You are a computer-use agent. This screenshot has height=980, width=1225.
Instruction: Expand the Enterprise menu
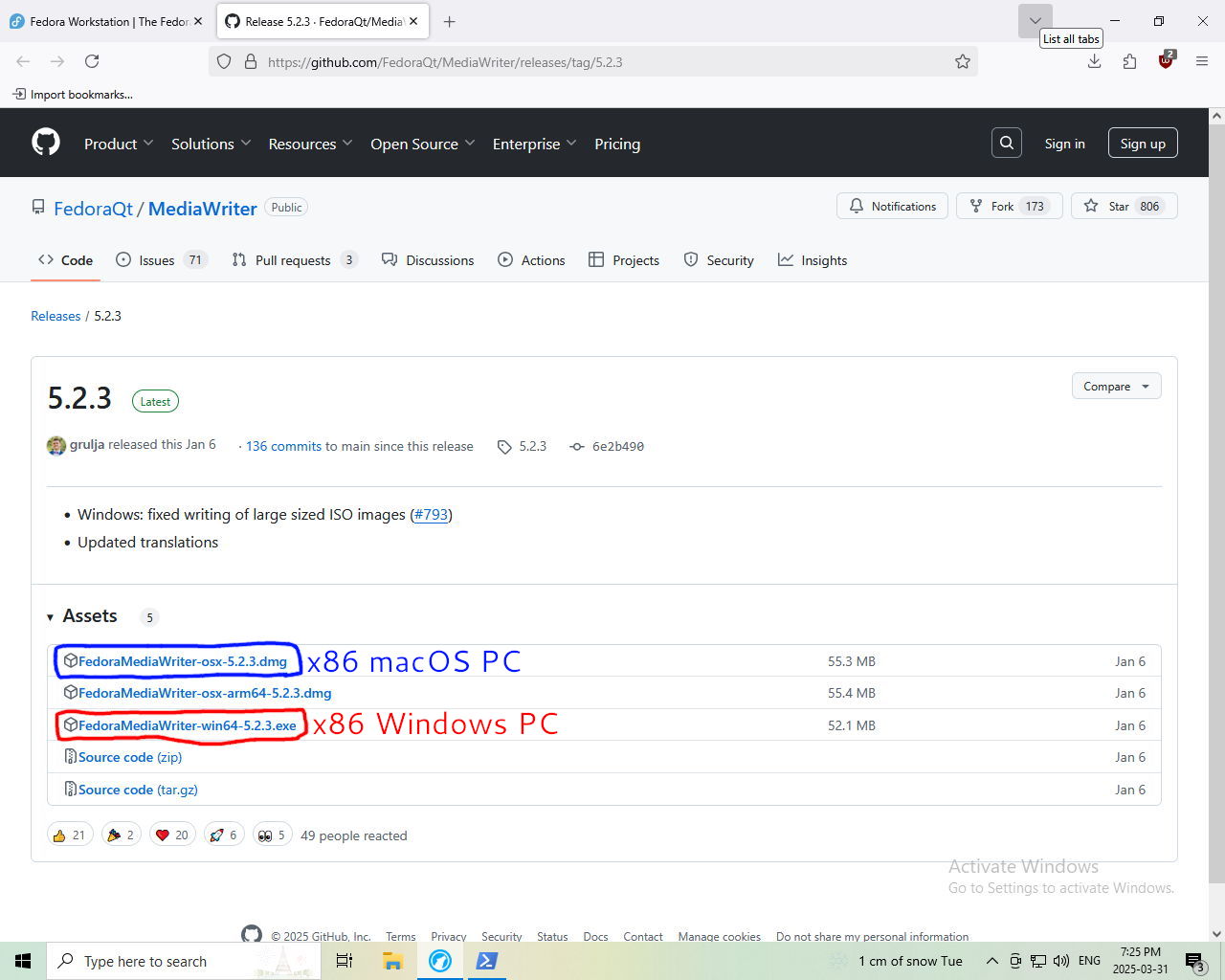[534, 144]
